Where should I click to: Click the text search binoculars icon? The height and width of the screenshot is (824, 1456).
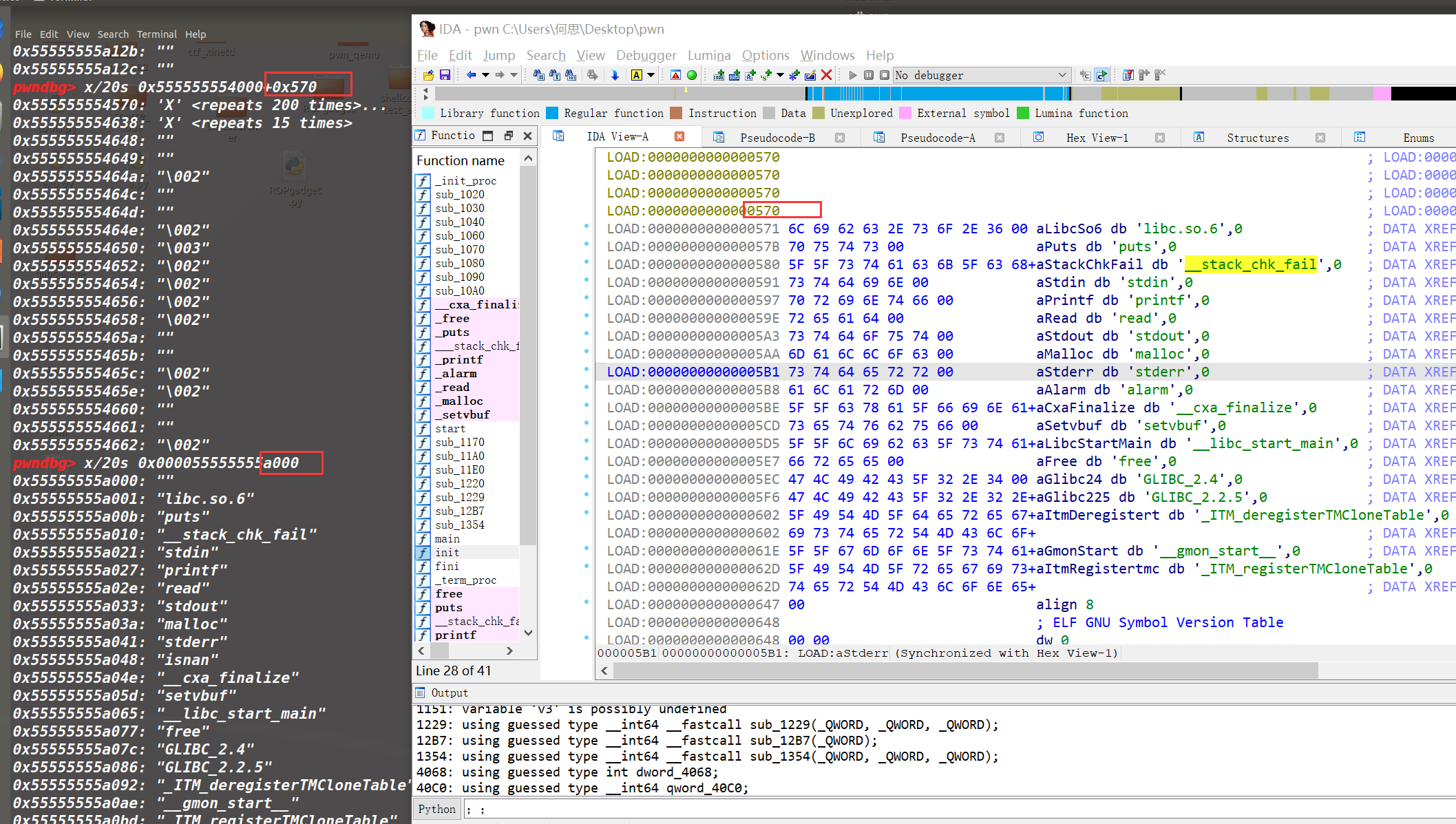(555, 75)
